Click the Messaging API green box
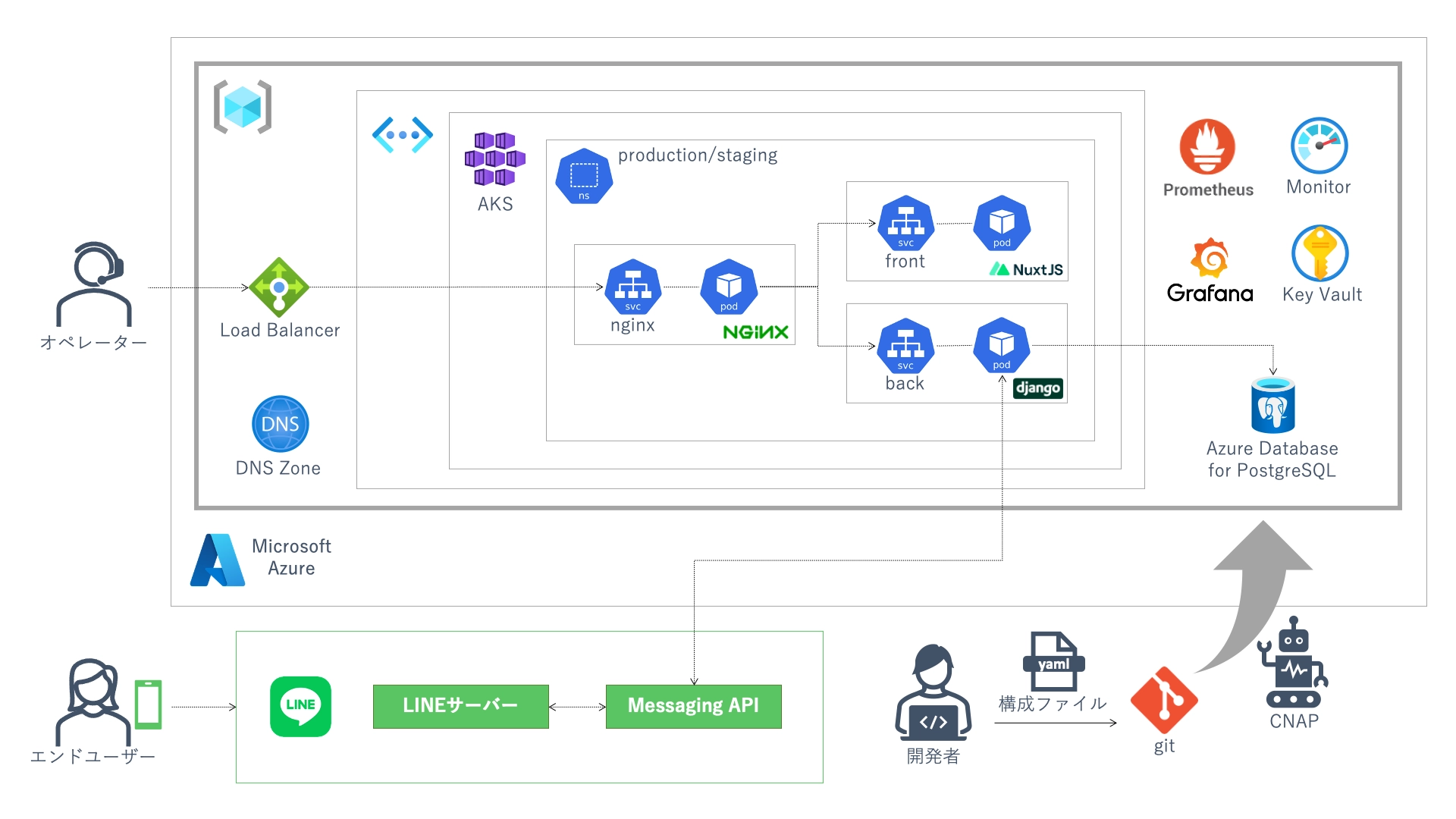The width and height of the screenshot is (1456, 819). (x=693, y=706)
